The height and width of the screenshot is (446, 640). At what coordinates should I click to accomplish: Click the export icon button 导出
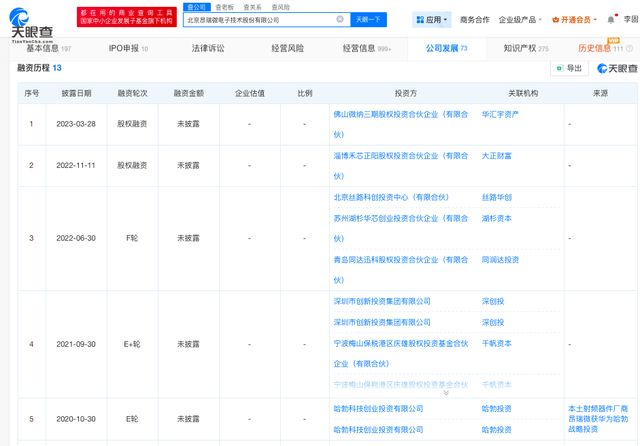click(x=568, y=68)
